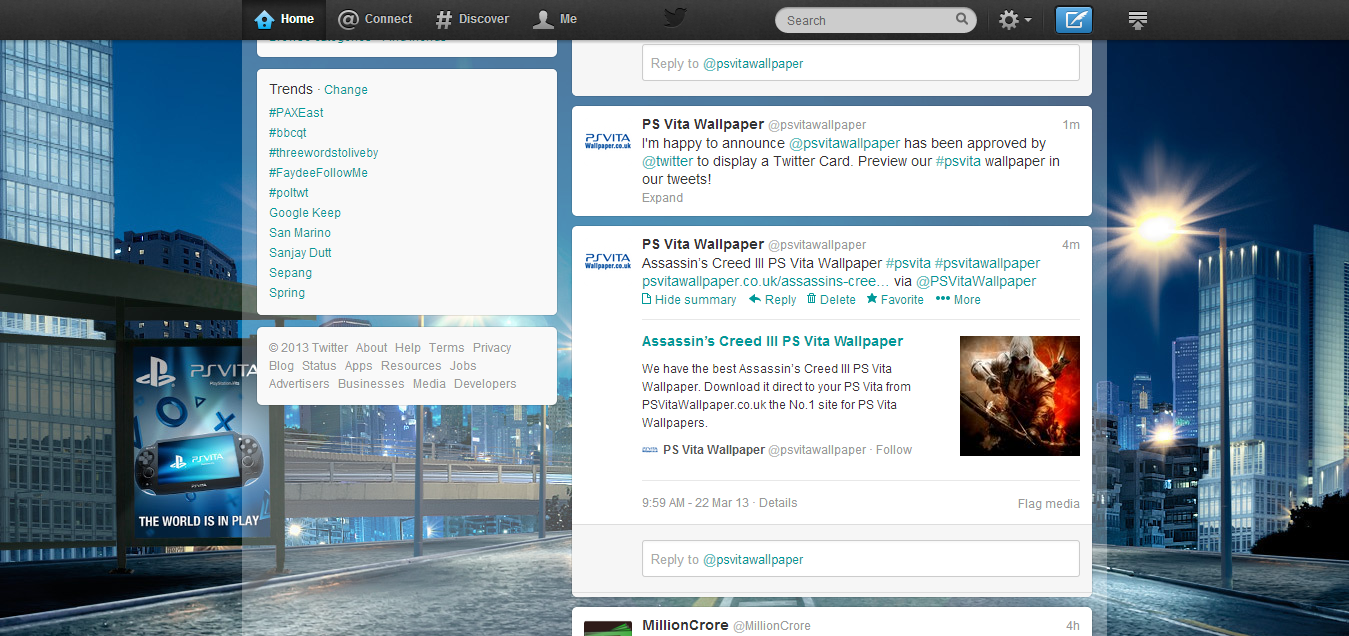This screenshot has width=1349, height=636.
Task: Open #psvitawallpaper hashtag in Assassin's Creed tweet
Action: [987, 263]
